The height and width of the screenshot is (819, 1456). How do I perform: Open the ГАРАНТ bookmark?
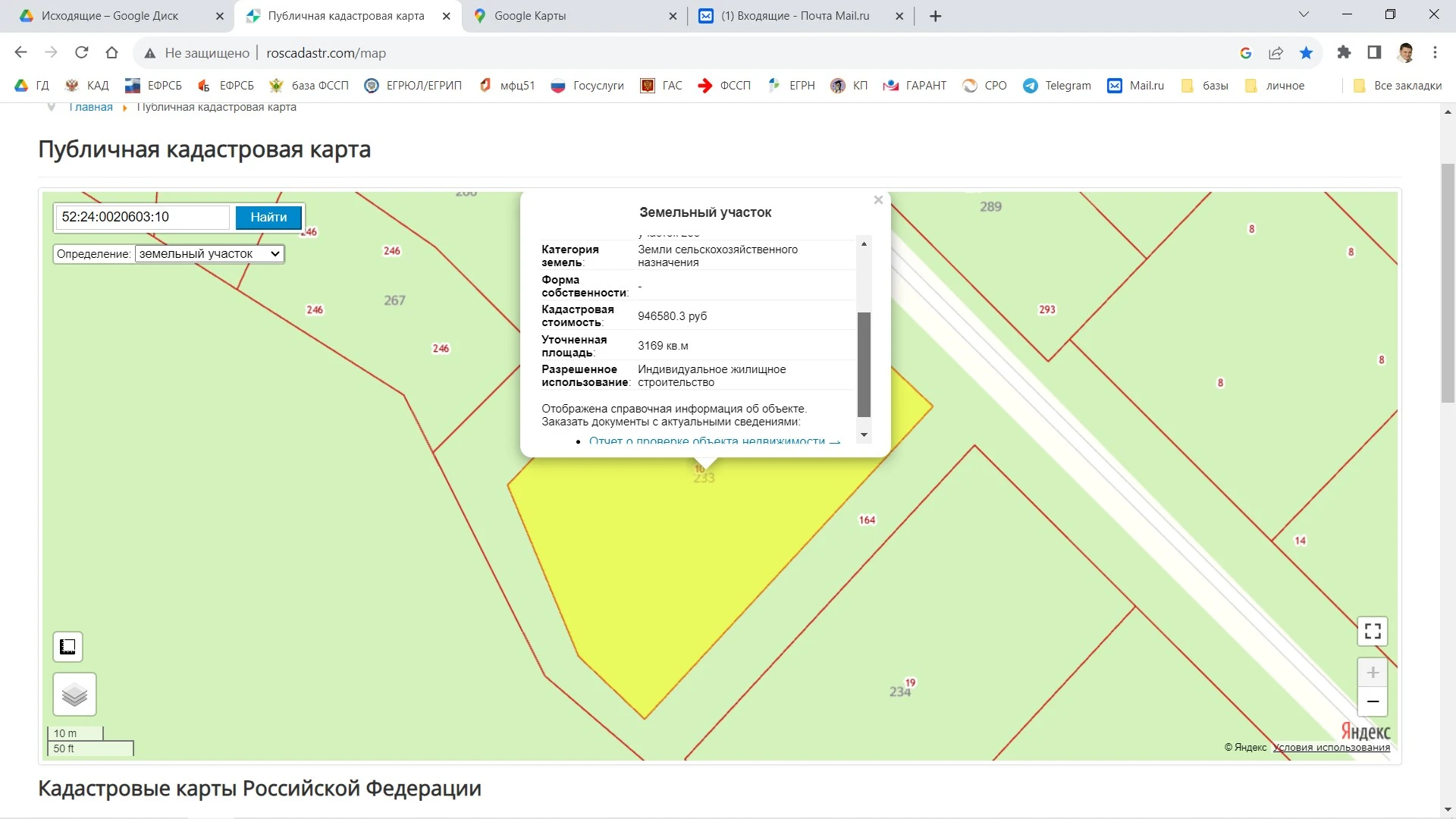pyautogui.click(x=914, y=86)
